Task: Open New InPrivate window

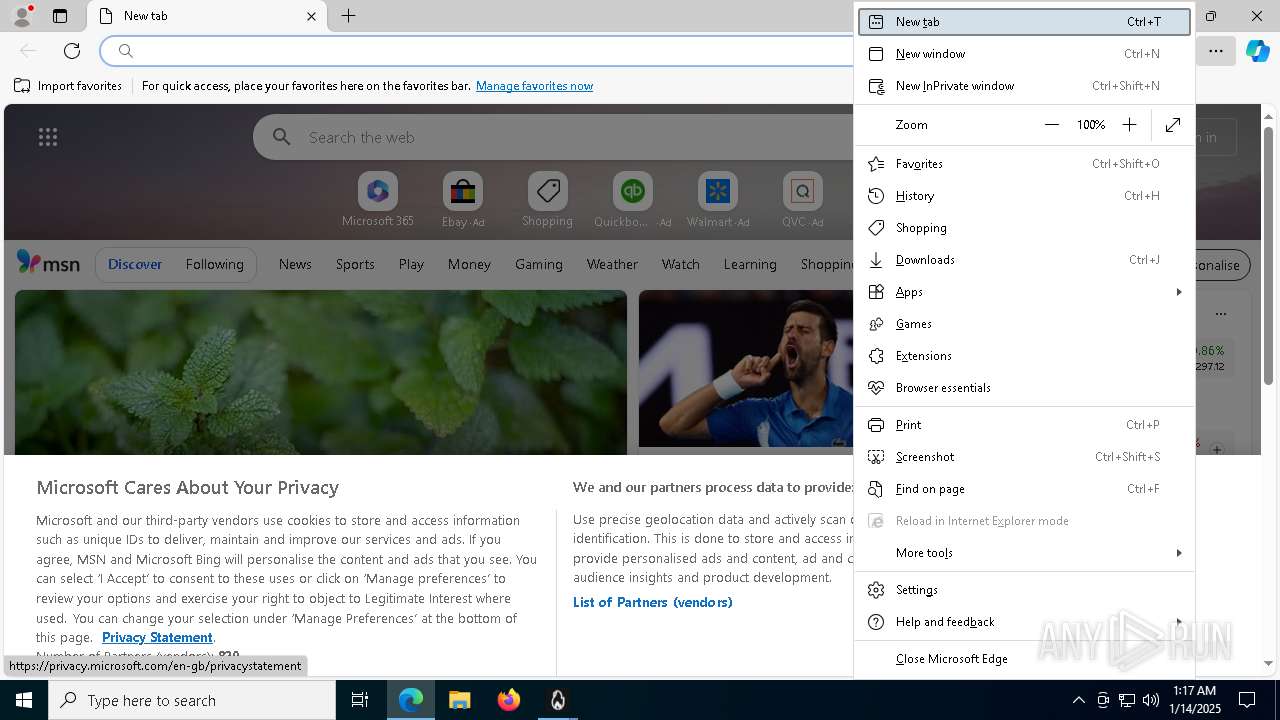Action: pyautogui.click(x=1024, y=86)
